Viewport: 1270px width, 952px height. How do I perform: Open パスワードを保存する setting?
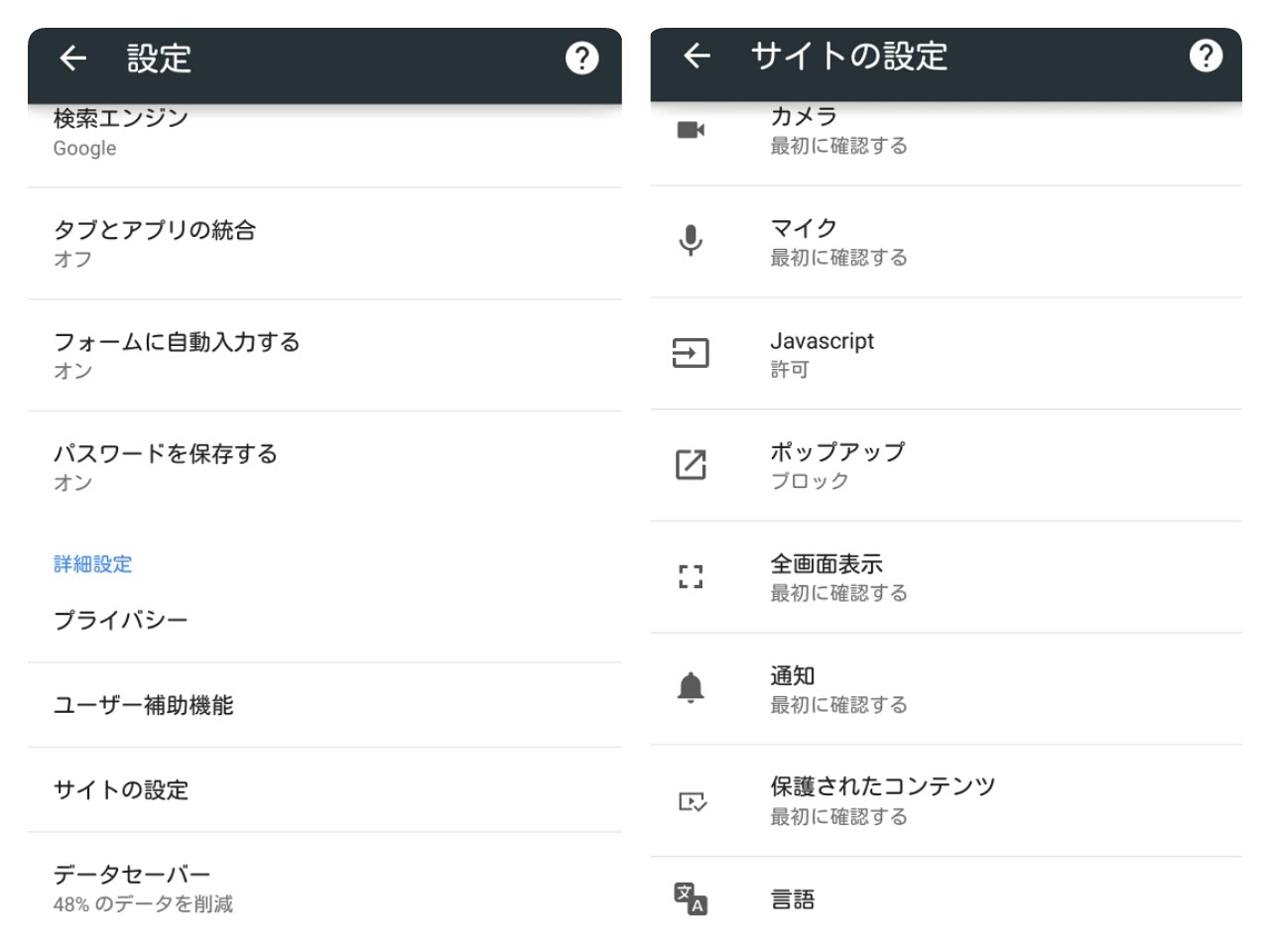tap(324, 467)
